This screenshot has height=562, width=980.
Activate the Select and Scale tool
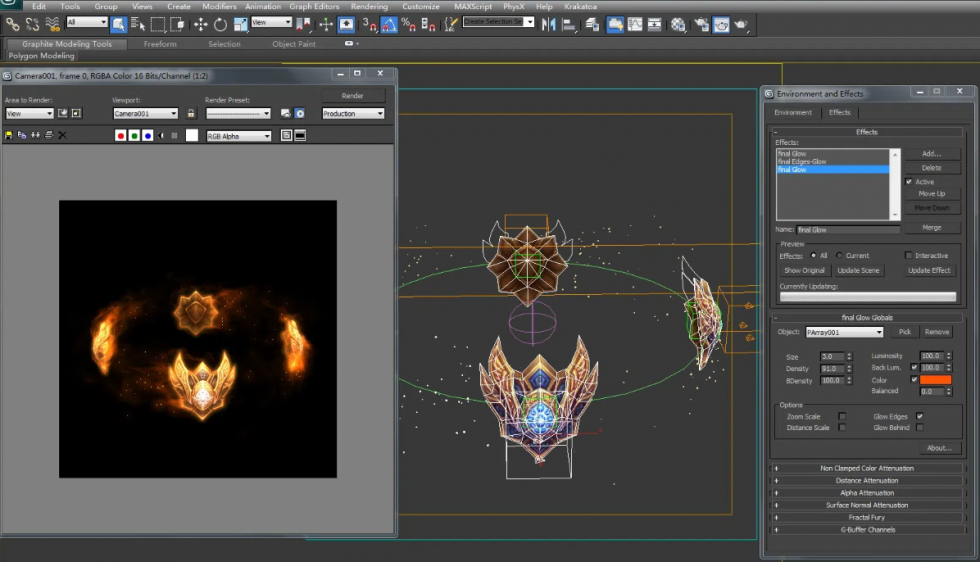(241, 24)
